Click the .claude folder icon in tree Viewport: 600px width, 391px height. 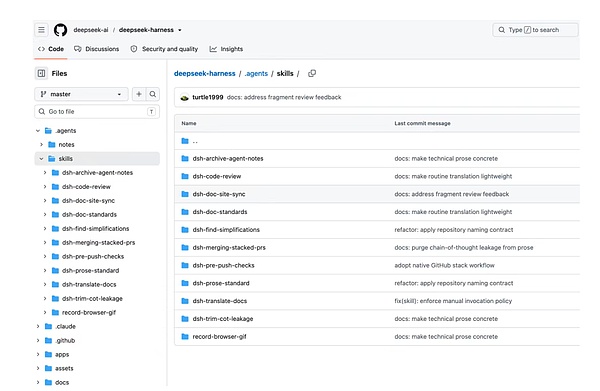click(48, 326)
